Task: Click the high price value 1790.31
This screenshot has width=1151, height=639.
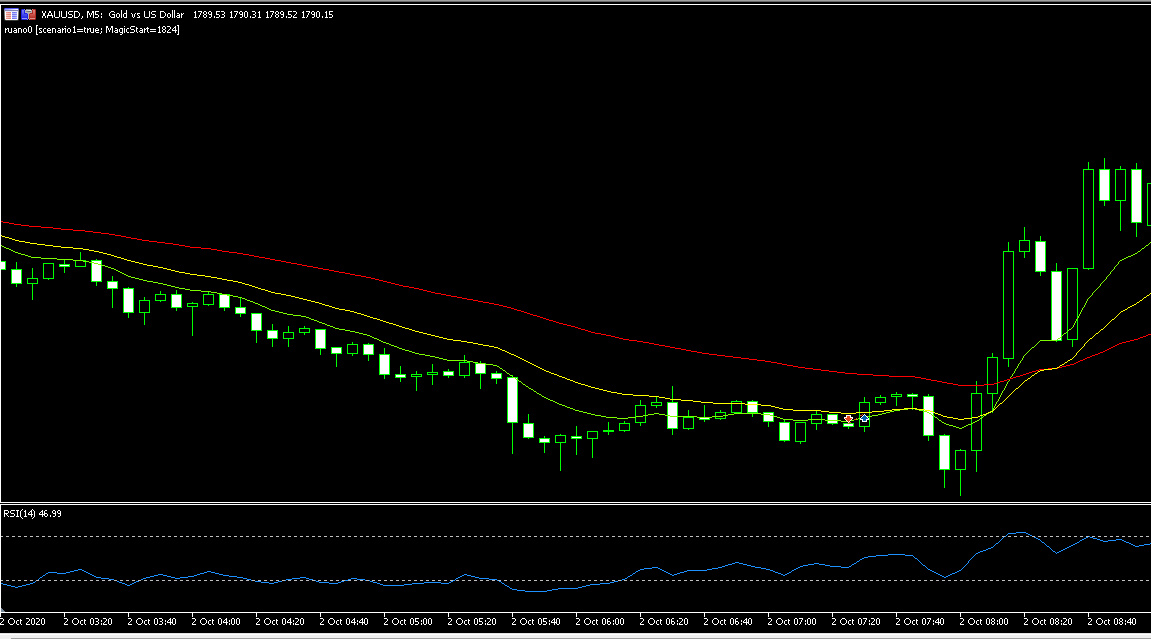Action: tap(245, 15)
